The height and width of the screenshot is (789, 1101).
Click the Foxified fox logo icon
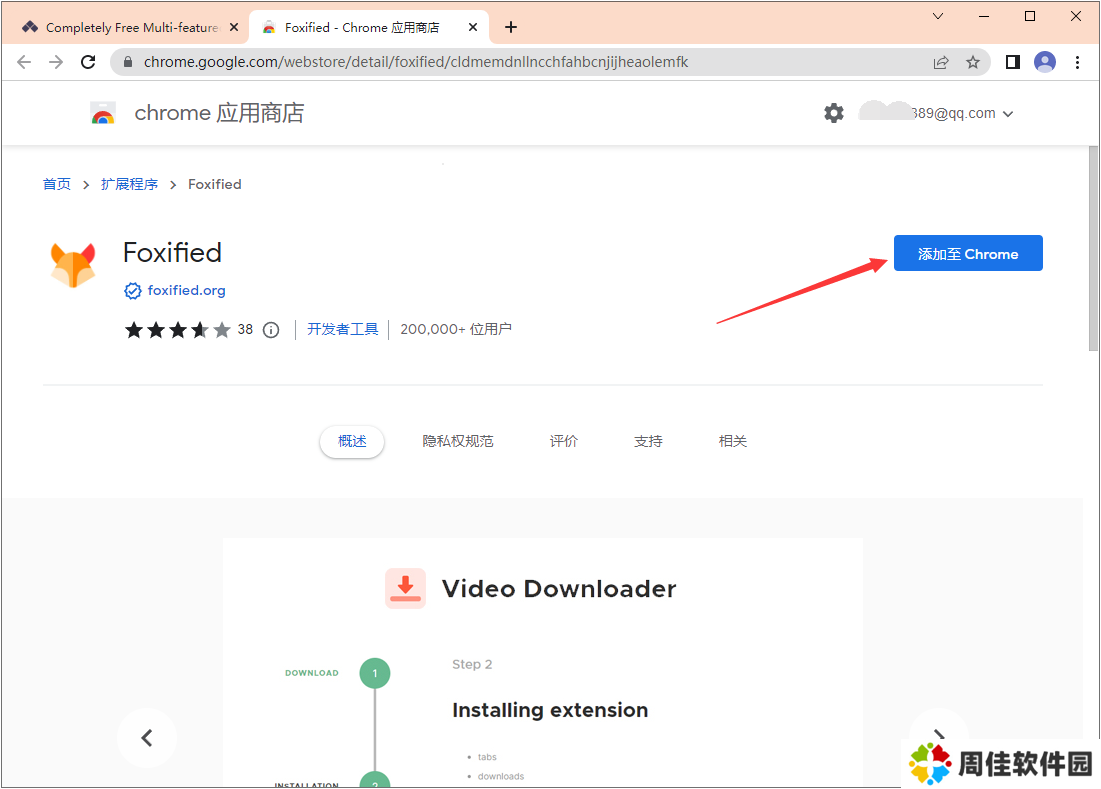[x=73, y=264]
